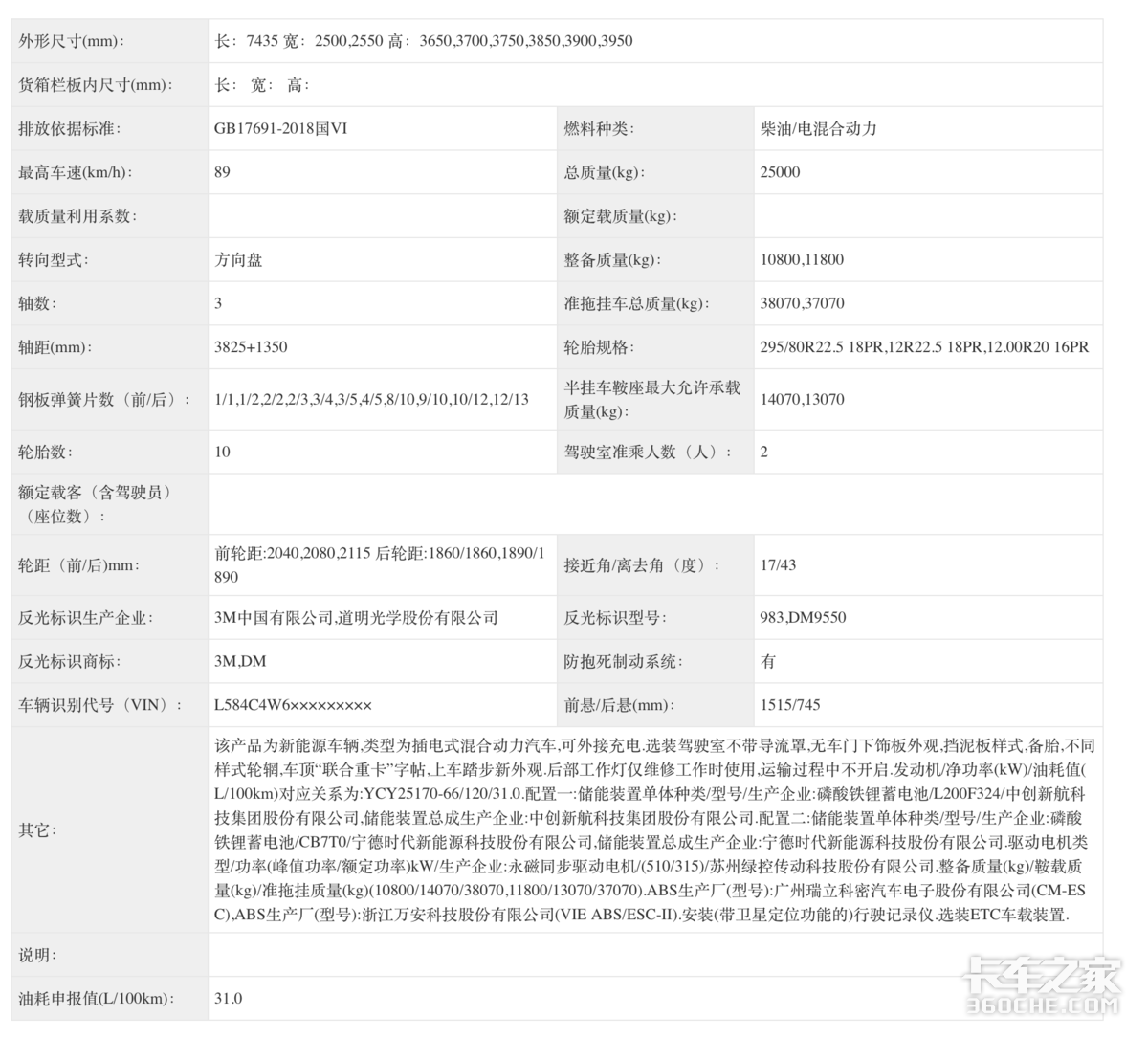Viewport: 1148px width, 1038px height.
Task: Select the 方向盘 value
Action: click(238, 259)
